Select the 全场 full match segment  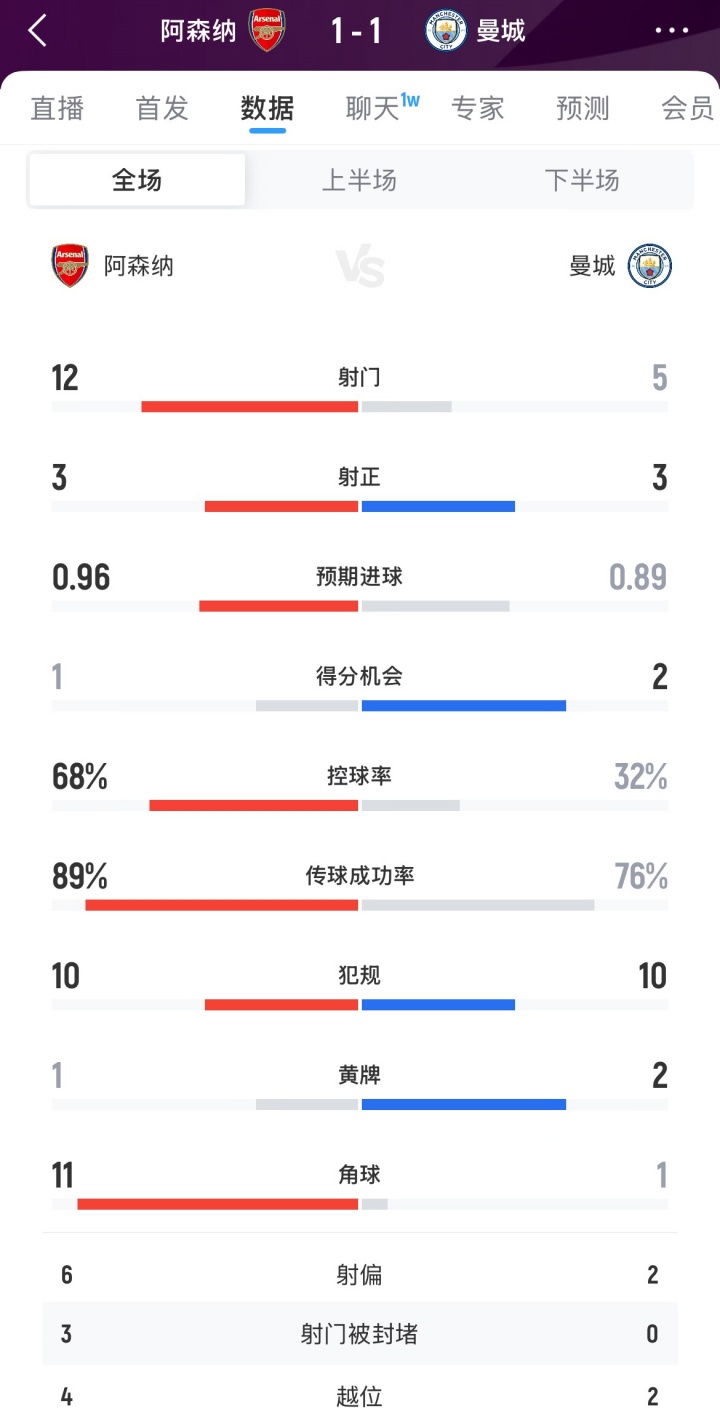point(137,180)
